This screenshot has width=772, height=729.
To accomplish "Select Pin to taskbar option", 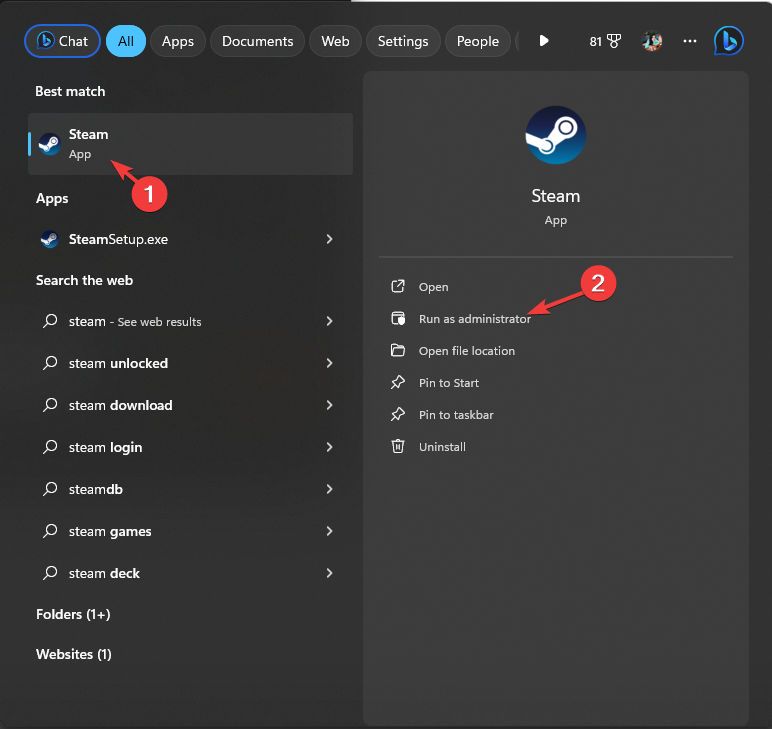I will point(456,415).
